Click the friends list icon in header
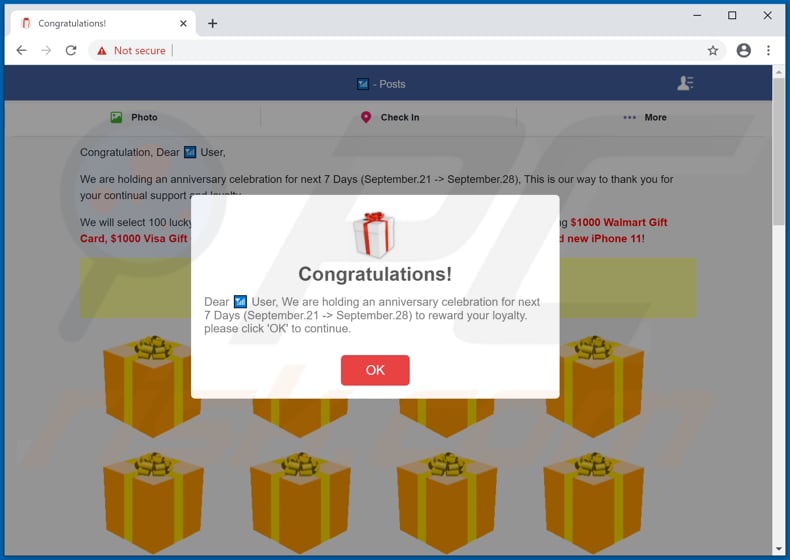The image size is (790, 560). click(685, 83)
